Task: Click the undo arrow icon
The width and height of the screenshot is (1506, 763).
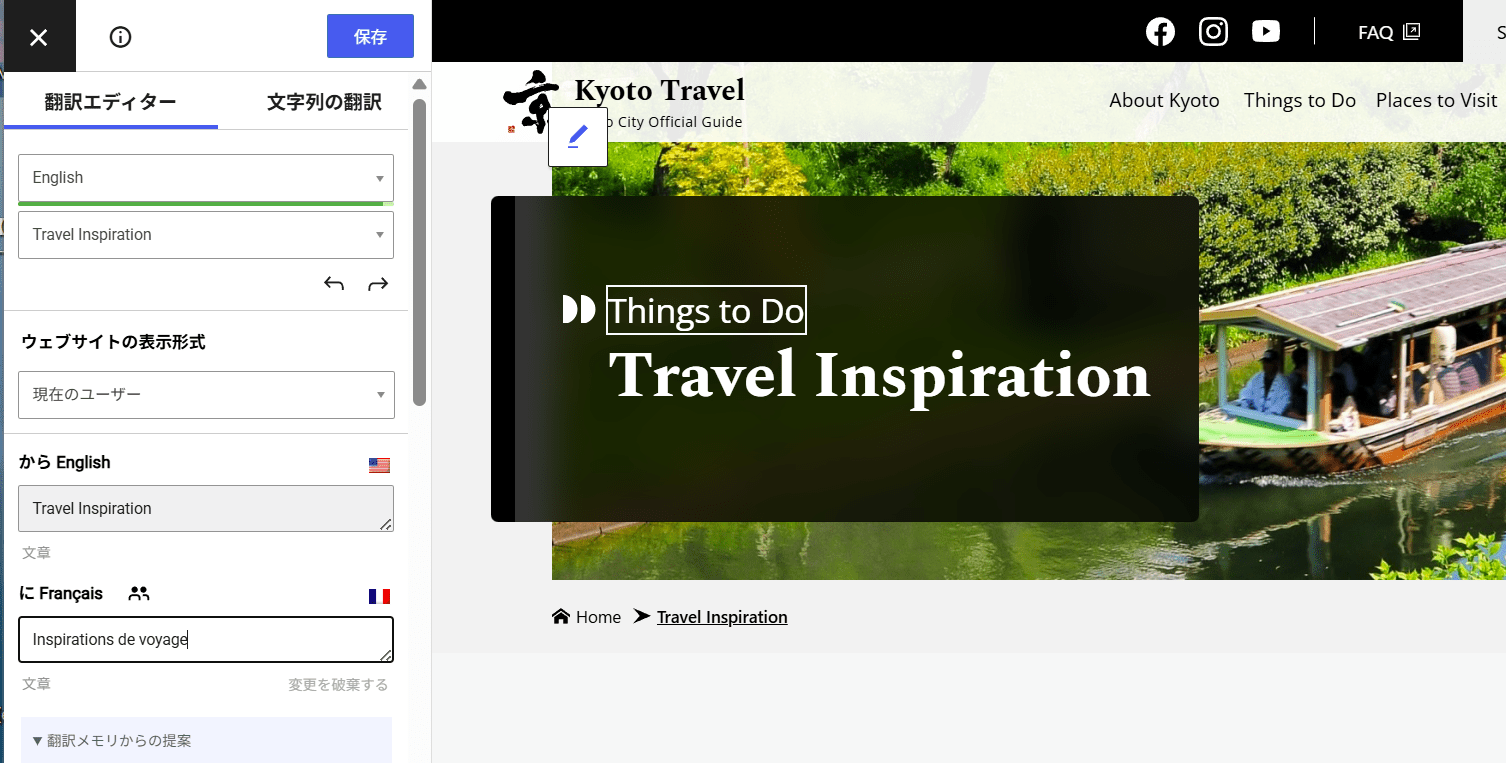Action: pos(334,284)
